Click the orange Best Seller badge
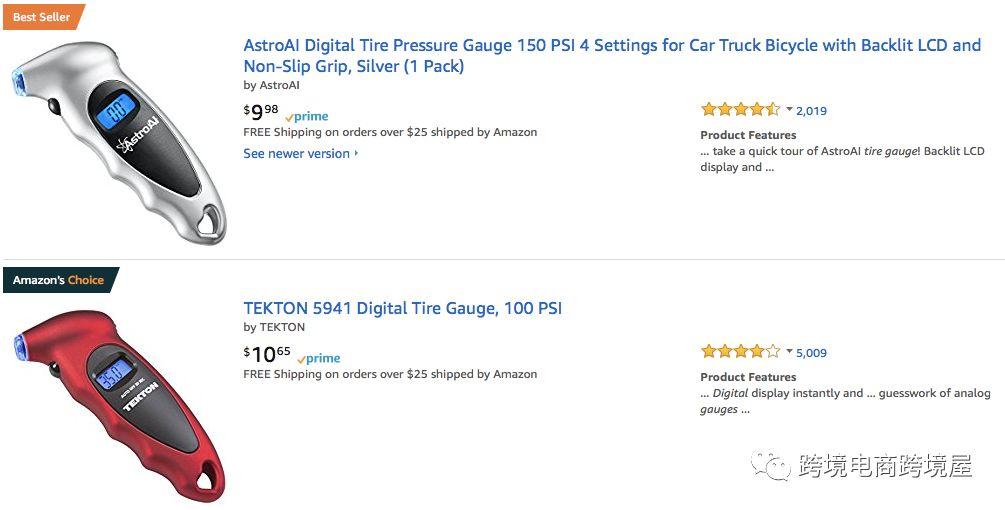 point(41,17)
